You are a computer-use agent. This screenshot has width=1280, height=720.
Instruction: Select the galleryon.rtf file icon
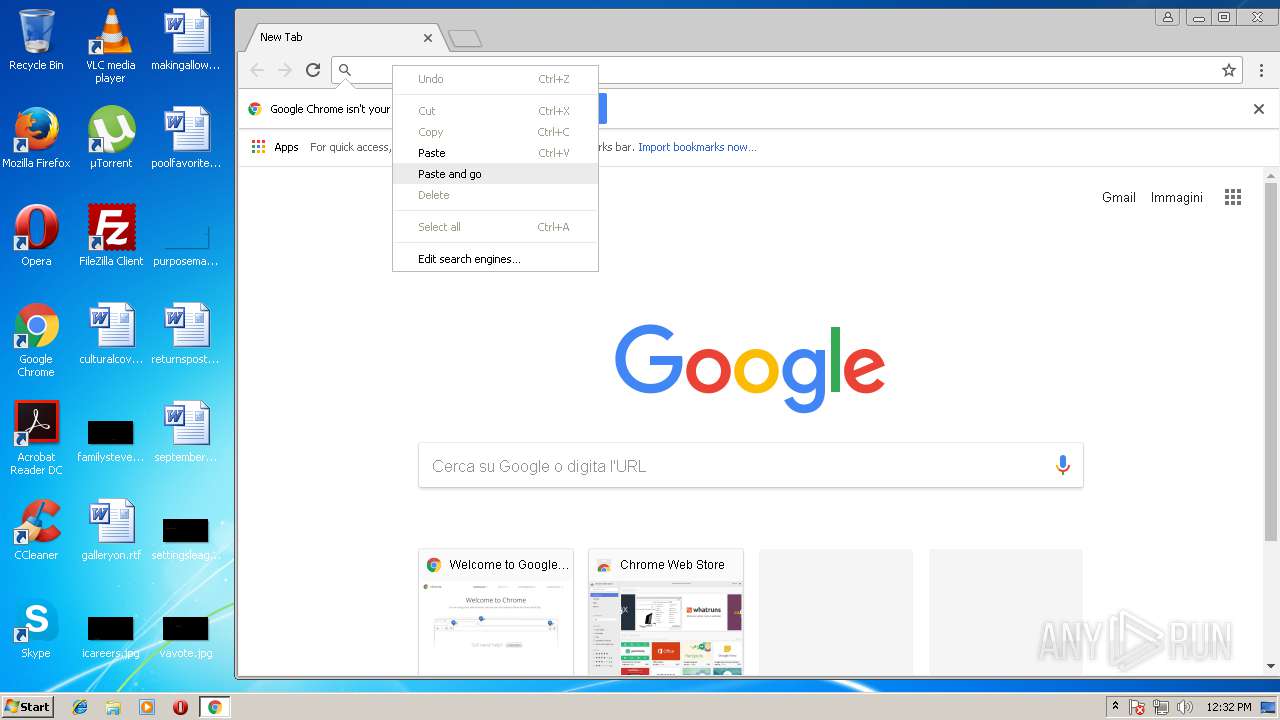click(111, 530)
